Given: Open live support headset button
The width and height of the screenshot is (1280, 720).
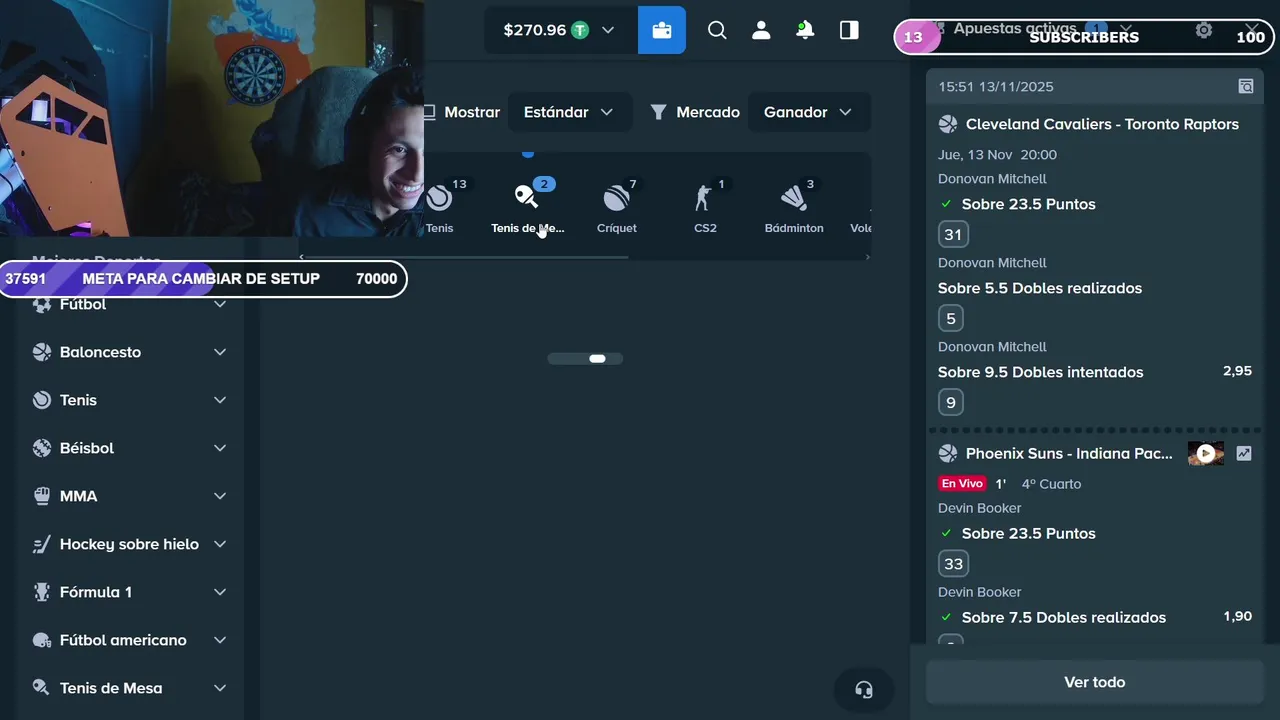Looking at the screenshot, I should 864,690.
